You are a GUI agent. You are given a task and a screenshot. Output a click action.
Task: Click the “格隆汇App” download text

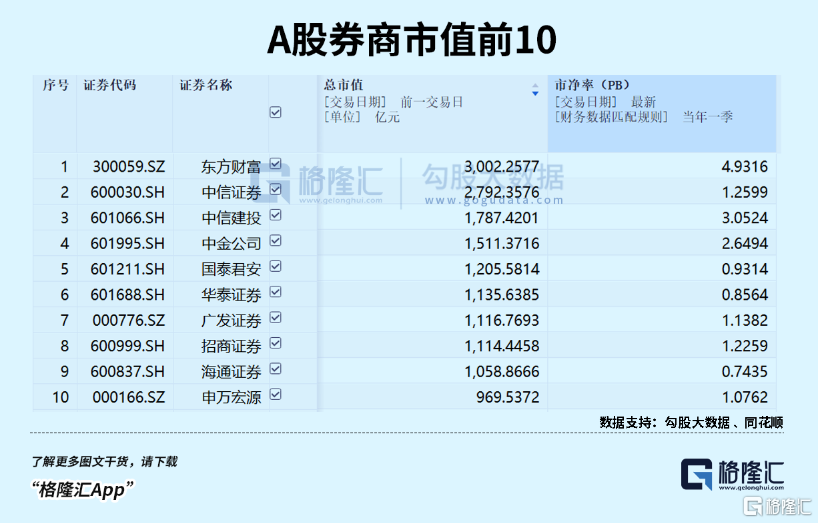[83, 490]
